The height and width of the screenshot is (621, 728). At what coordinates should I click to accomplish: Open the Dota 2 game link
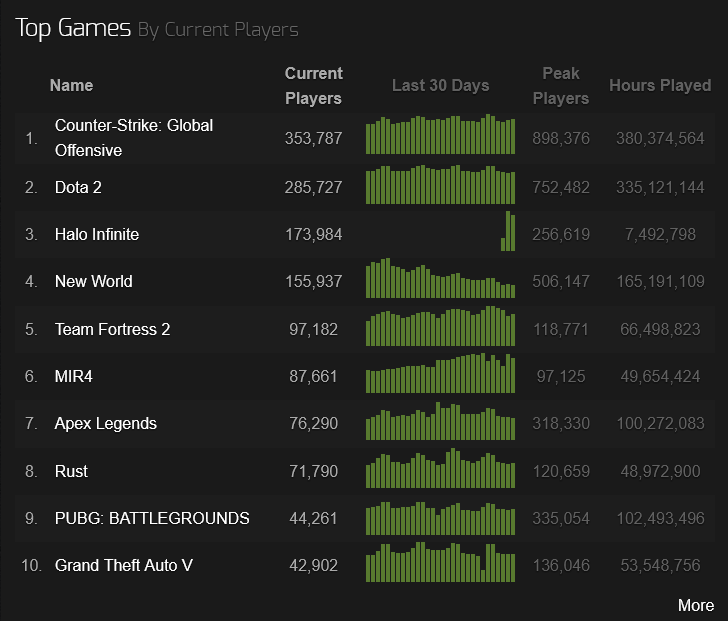pos(78,187)
